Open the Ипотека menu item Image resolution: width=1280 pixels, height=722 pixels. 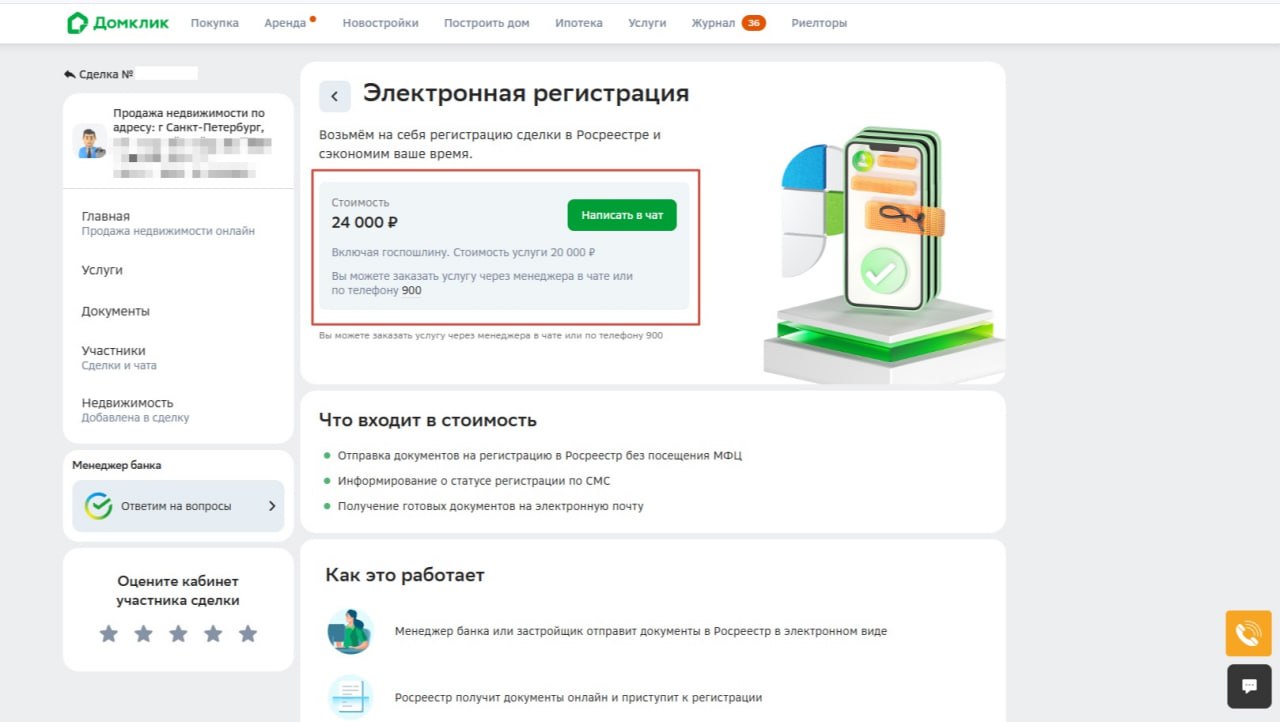579,23
